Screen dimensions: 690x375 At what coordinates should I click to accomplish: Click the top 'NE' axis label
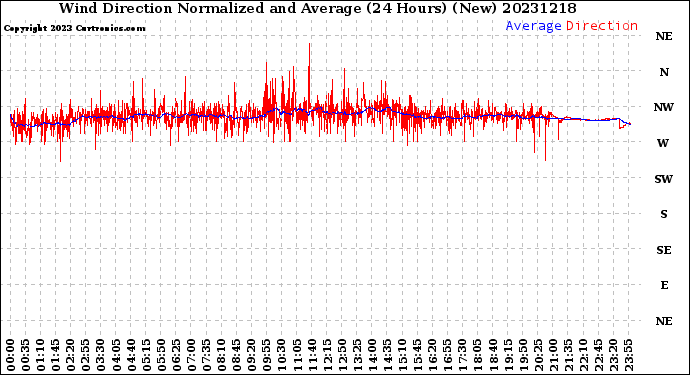click(x=664, y=36)
